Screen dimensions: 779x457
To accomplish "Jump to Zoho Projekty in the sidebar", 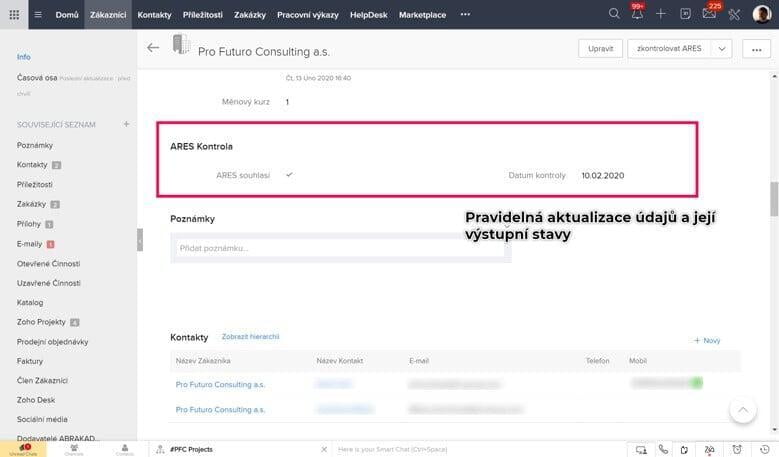I will coord(41,322).
